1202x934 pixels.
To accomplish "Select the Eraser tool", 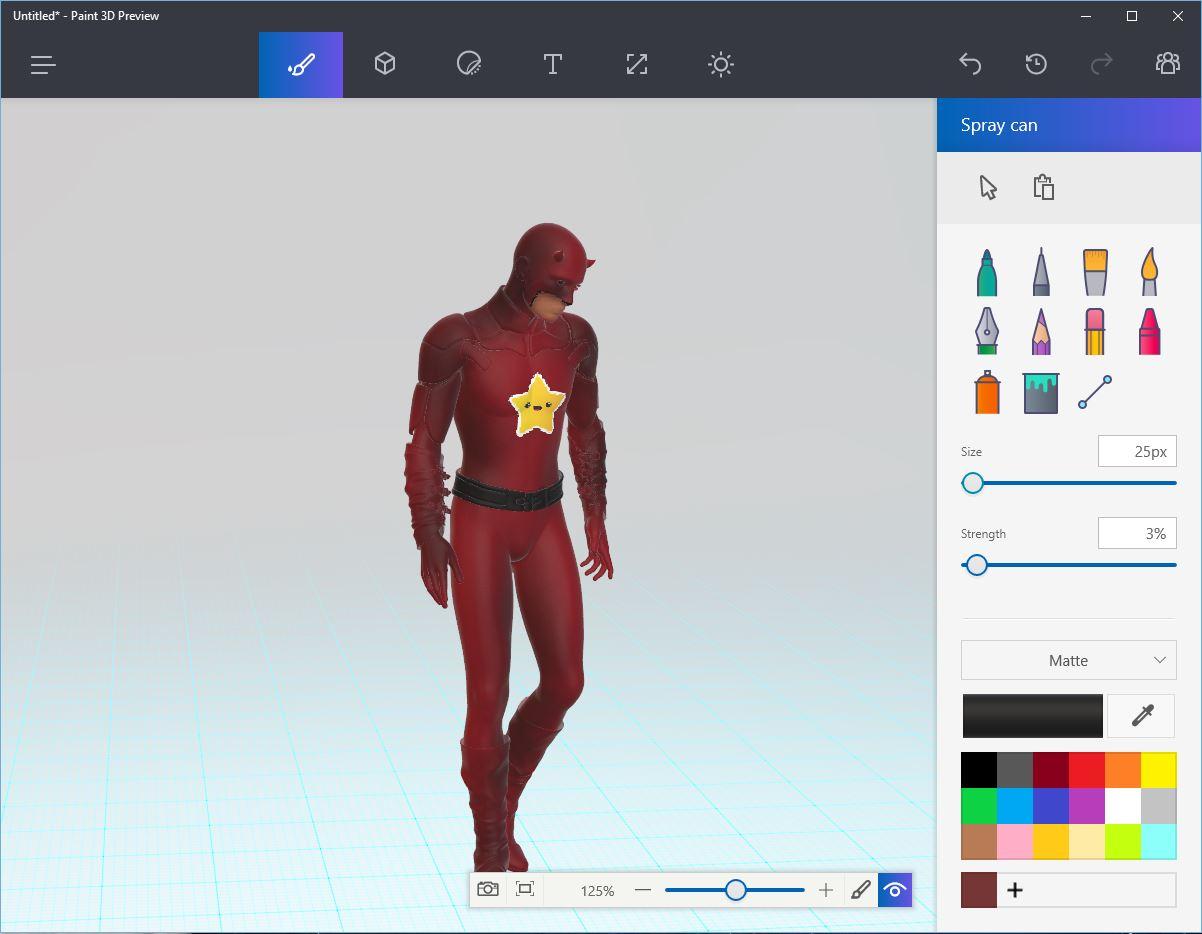I will pos(1095,331).
